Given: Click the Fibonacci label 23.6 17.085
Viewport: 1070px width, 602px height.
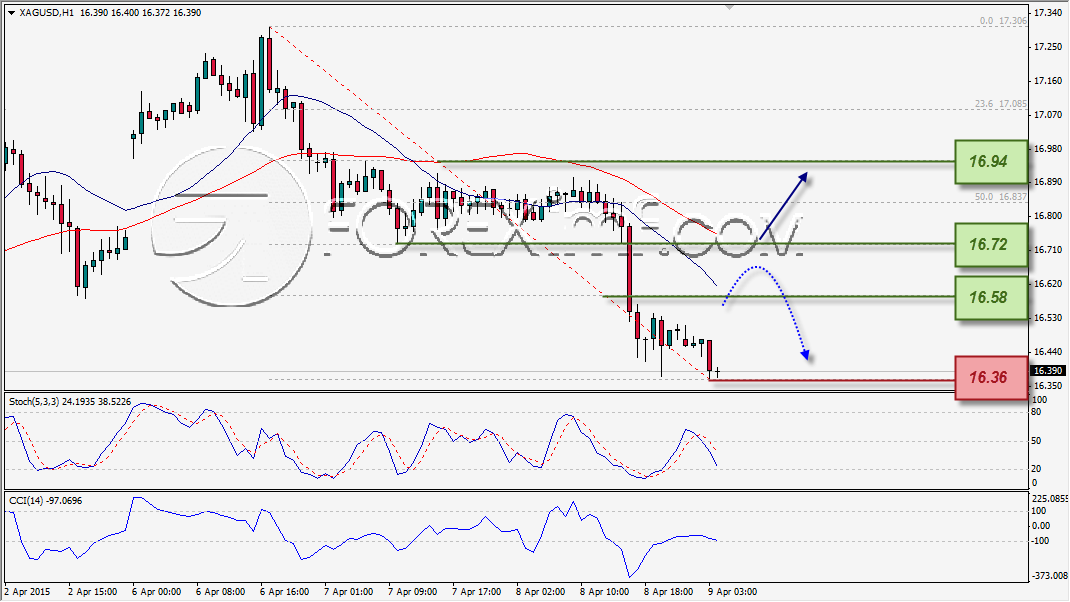Looking at the screenshot, I should [x=1000, y=104].
